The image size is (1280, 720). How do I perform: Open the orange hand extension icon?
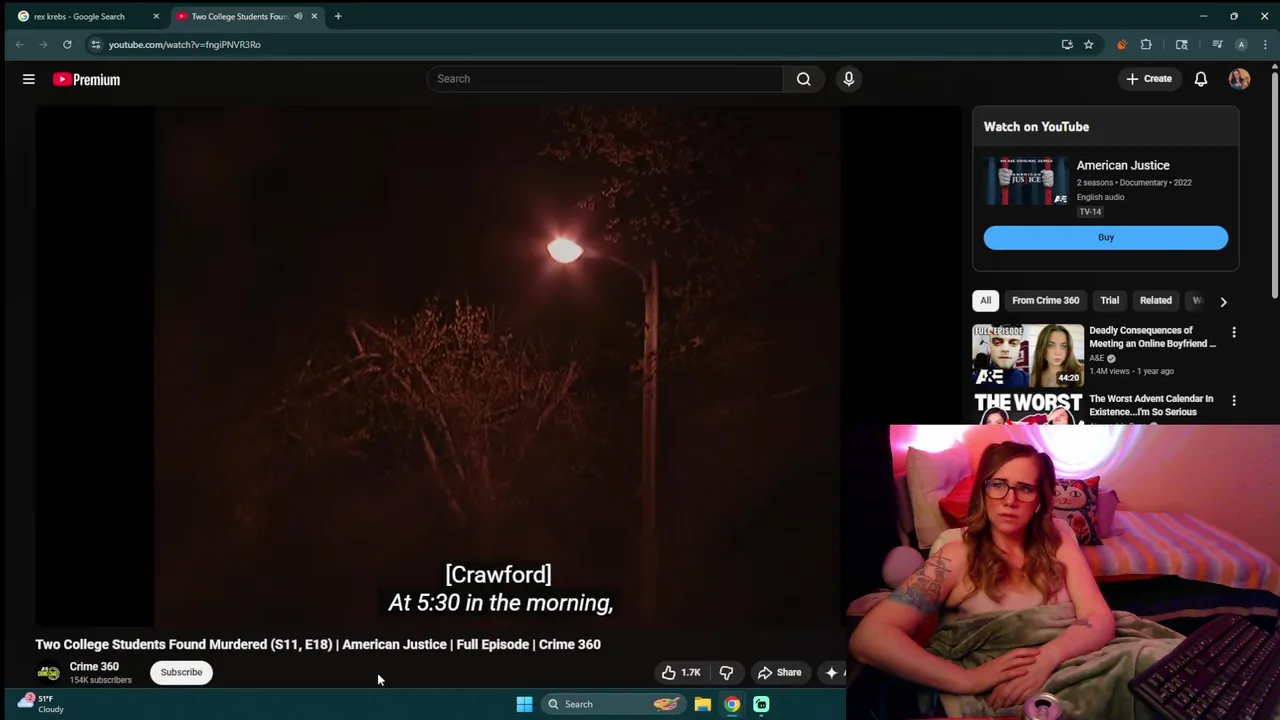(1121, 44)
